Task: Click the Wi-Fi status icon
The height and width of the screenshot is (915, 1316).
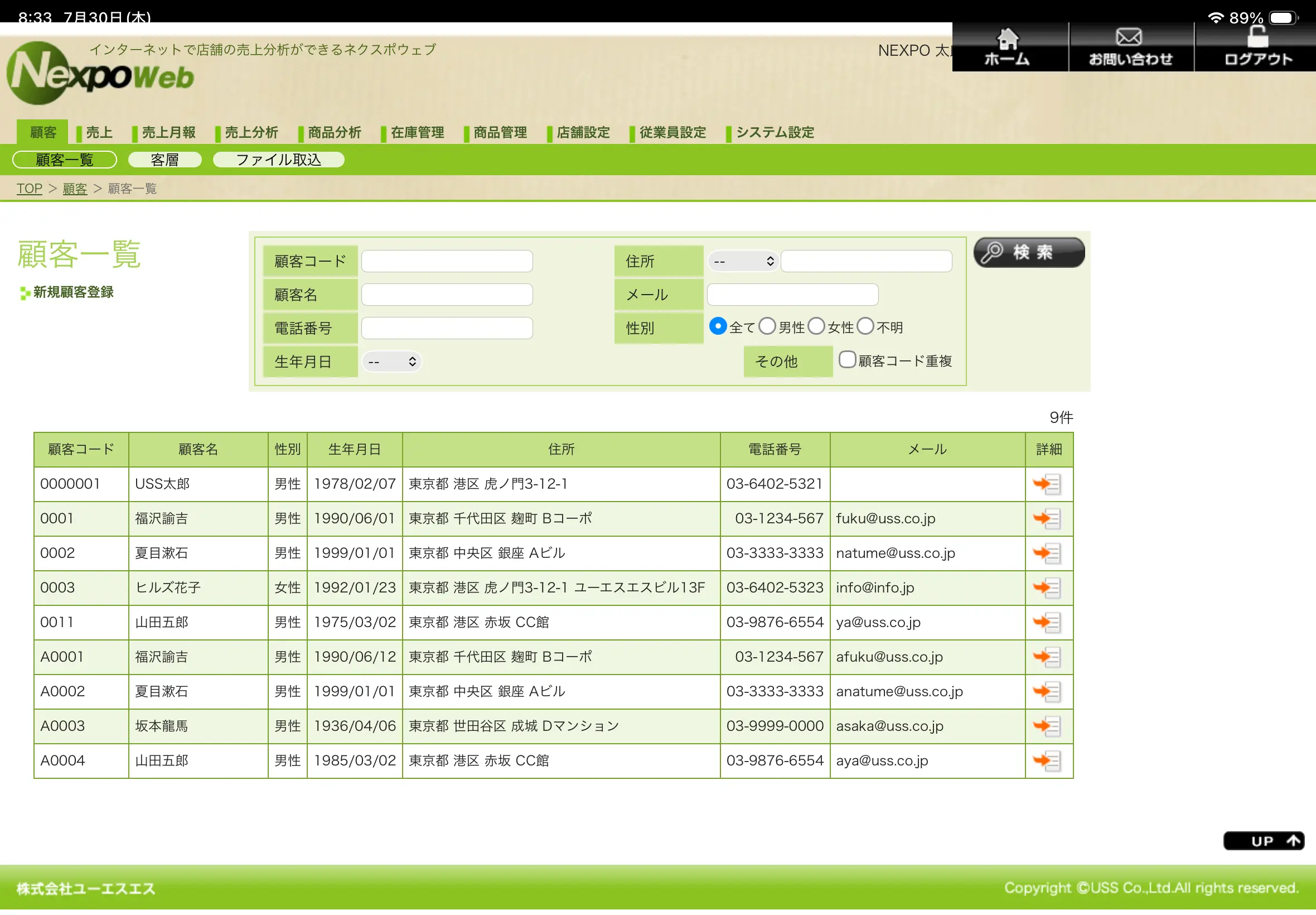Action: 1215,18
